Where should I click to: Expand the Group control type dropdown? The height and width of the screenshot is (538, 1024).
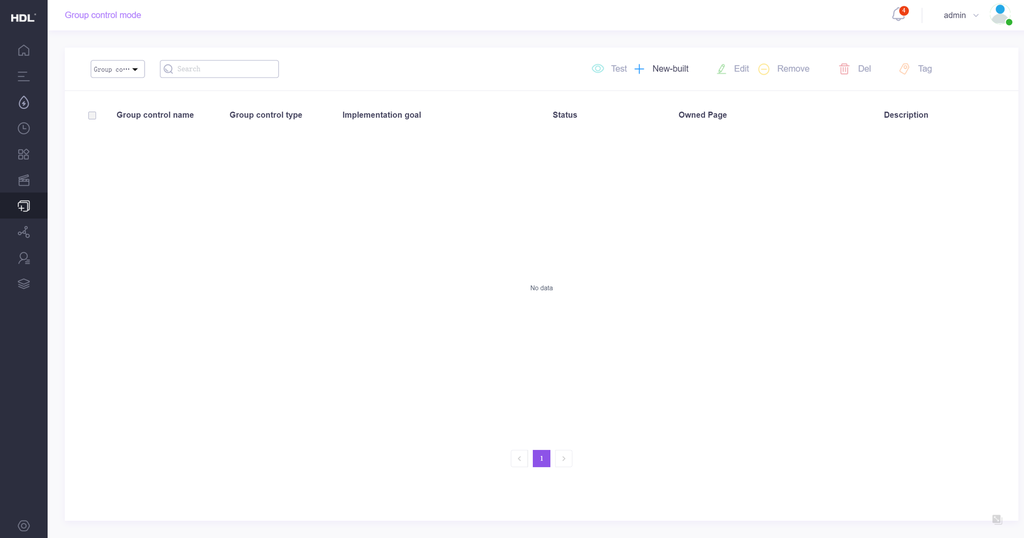pyautogui.click(x=117, y=69)
